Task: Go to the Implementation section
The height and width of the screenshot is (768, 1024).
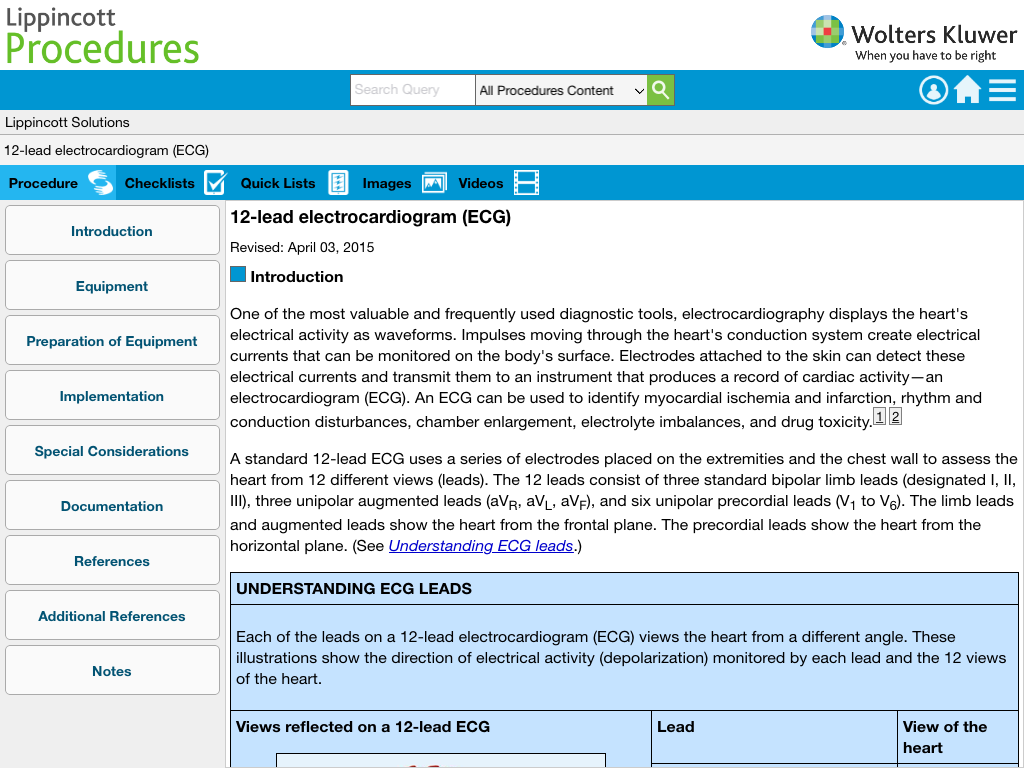Action: coord(112,395)
